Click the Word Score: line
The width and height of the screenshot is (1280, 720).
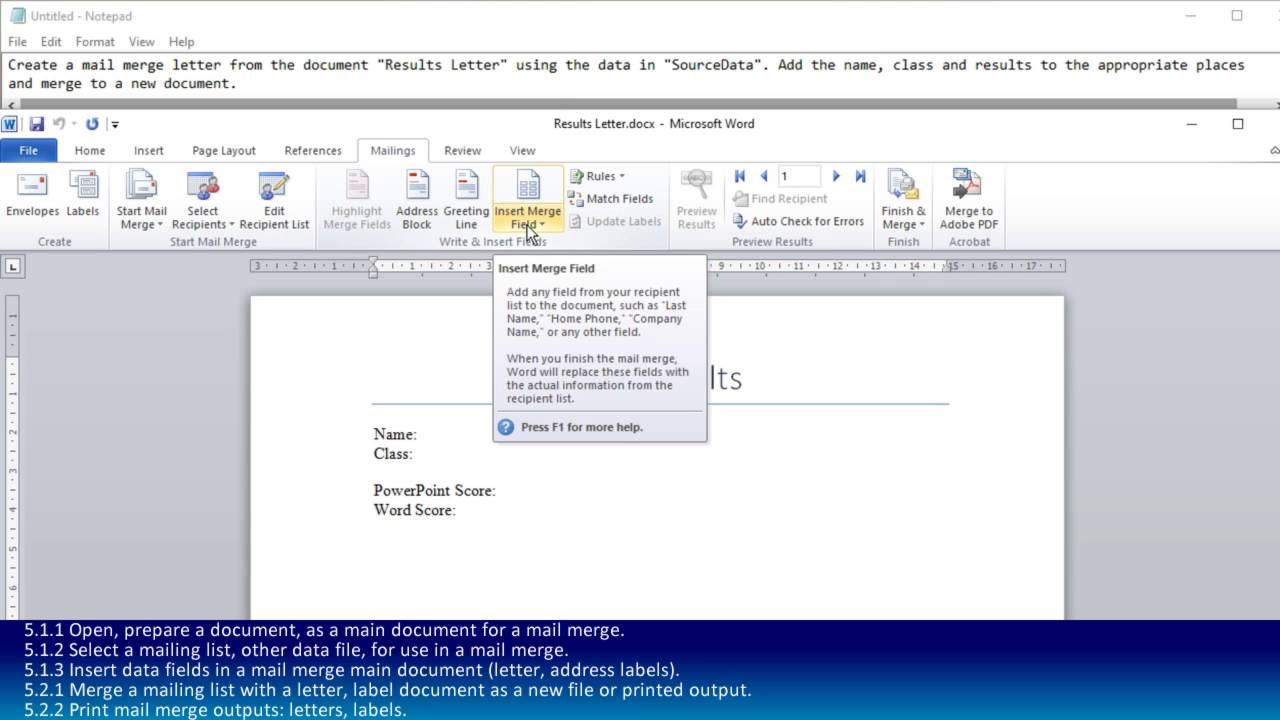click(x=414, y=510)
